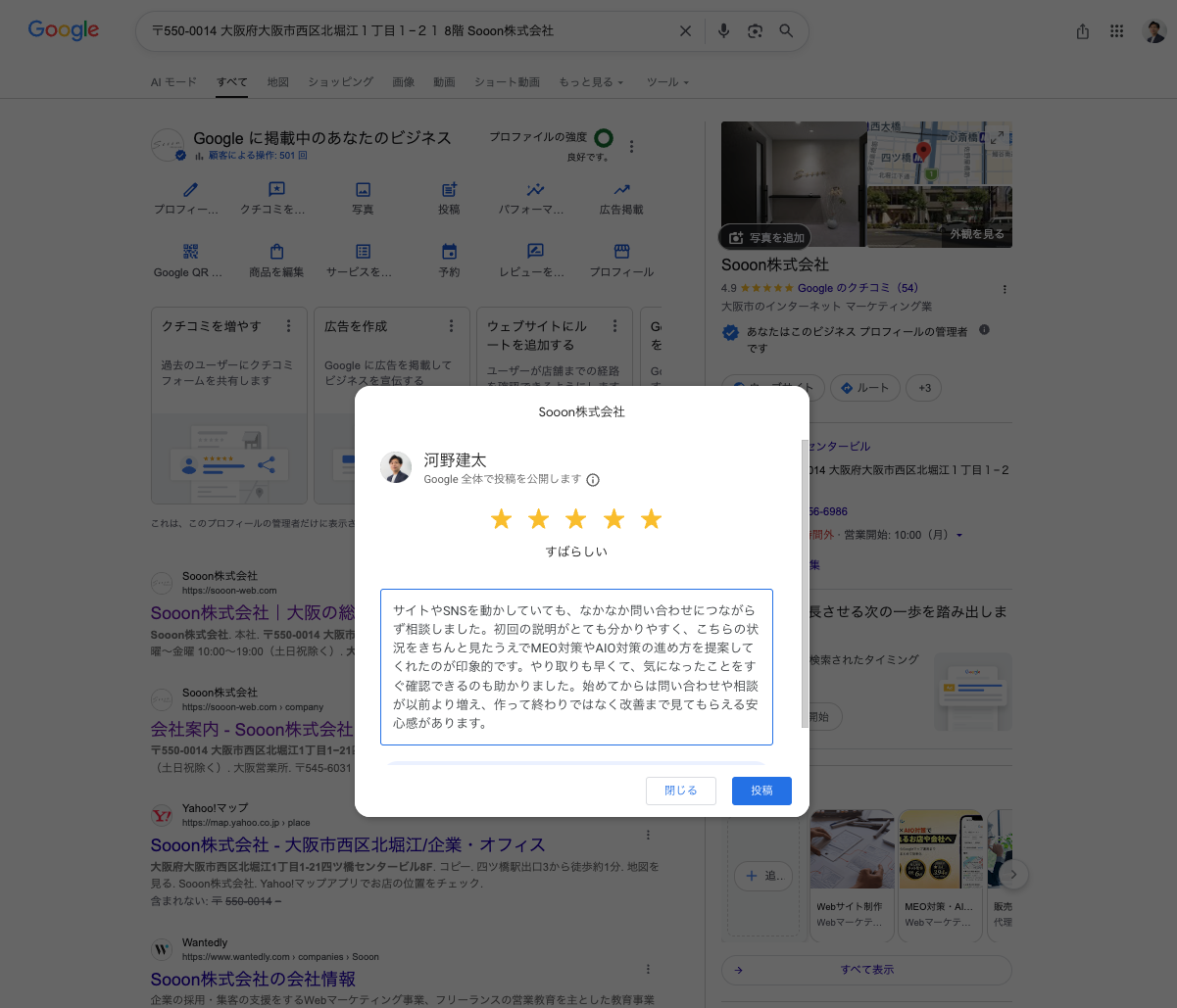This screenshot has width=1177, height=1008.
Task: Click the 投稿 button in review dialog
Action: (761, 791)
